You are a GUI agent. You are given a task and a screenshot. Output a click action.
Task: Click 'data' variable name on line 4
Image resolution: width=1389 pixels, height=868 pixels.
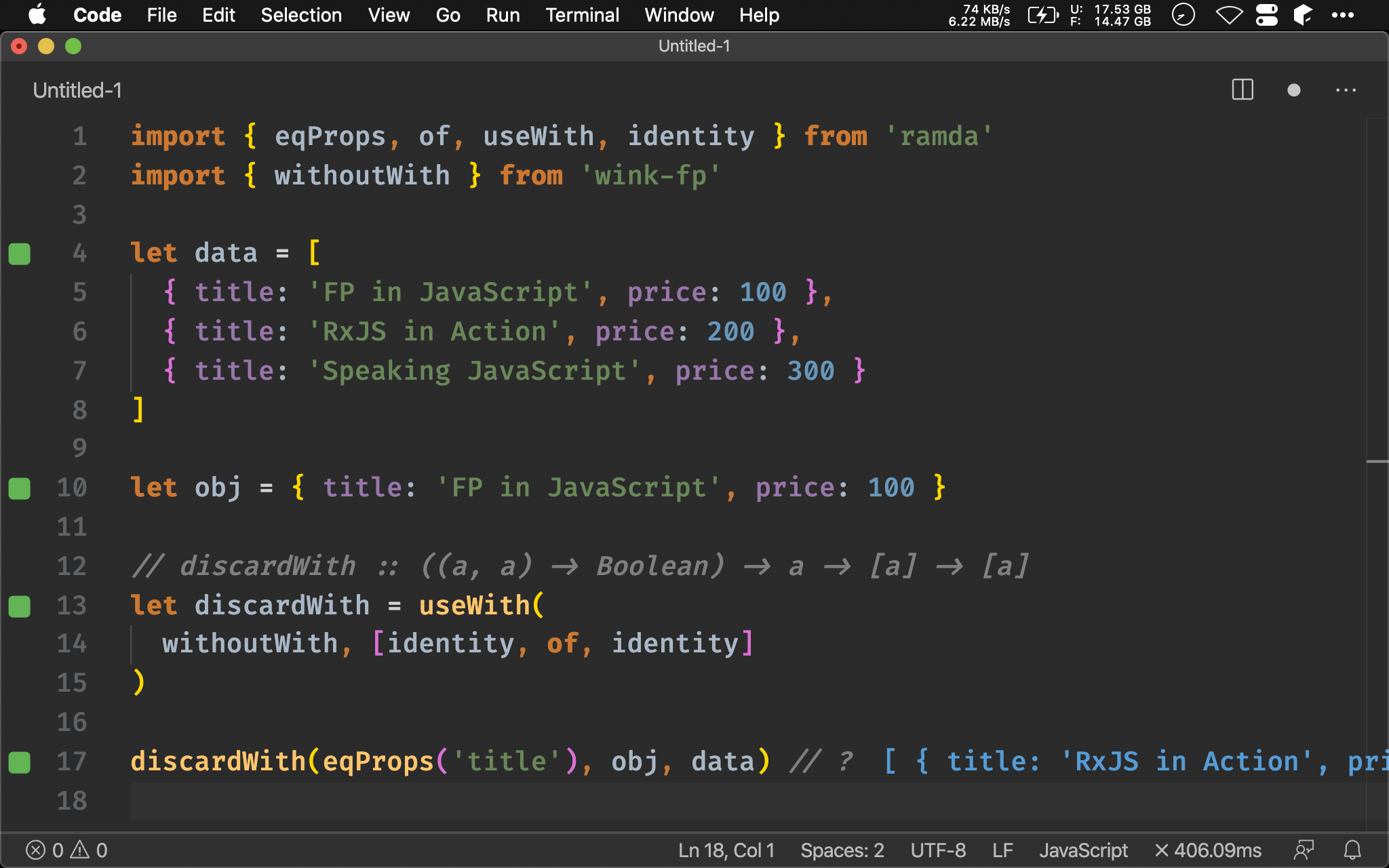point(226,253)
